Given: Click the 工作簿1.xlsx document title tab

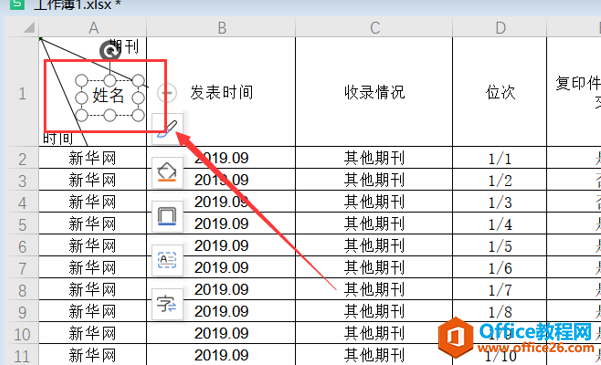Looking at the screenshot, I should coord(77,5).
